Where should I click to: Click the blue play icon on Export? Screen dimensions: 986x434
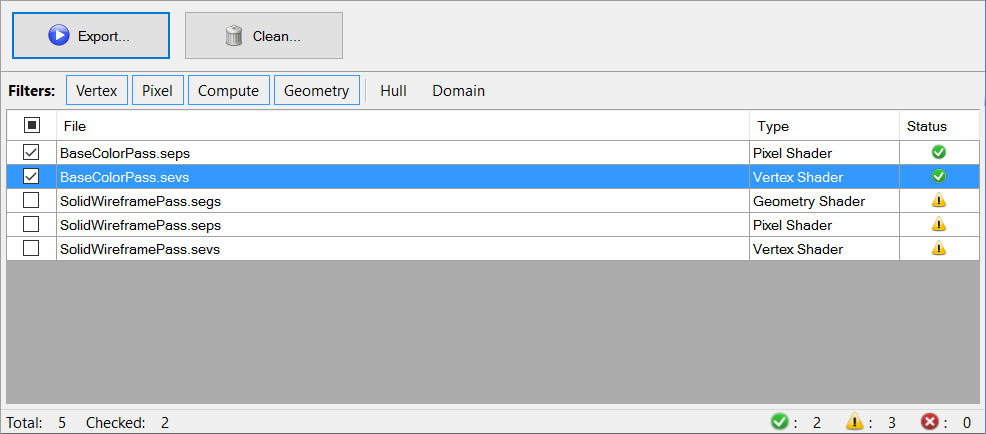[x=58, y=35]
